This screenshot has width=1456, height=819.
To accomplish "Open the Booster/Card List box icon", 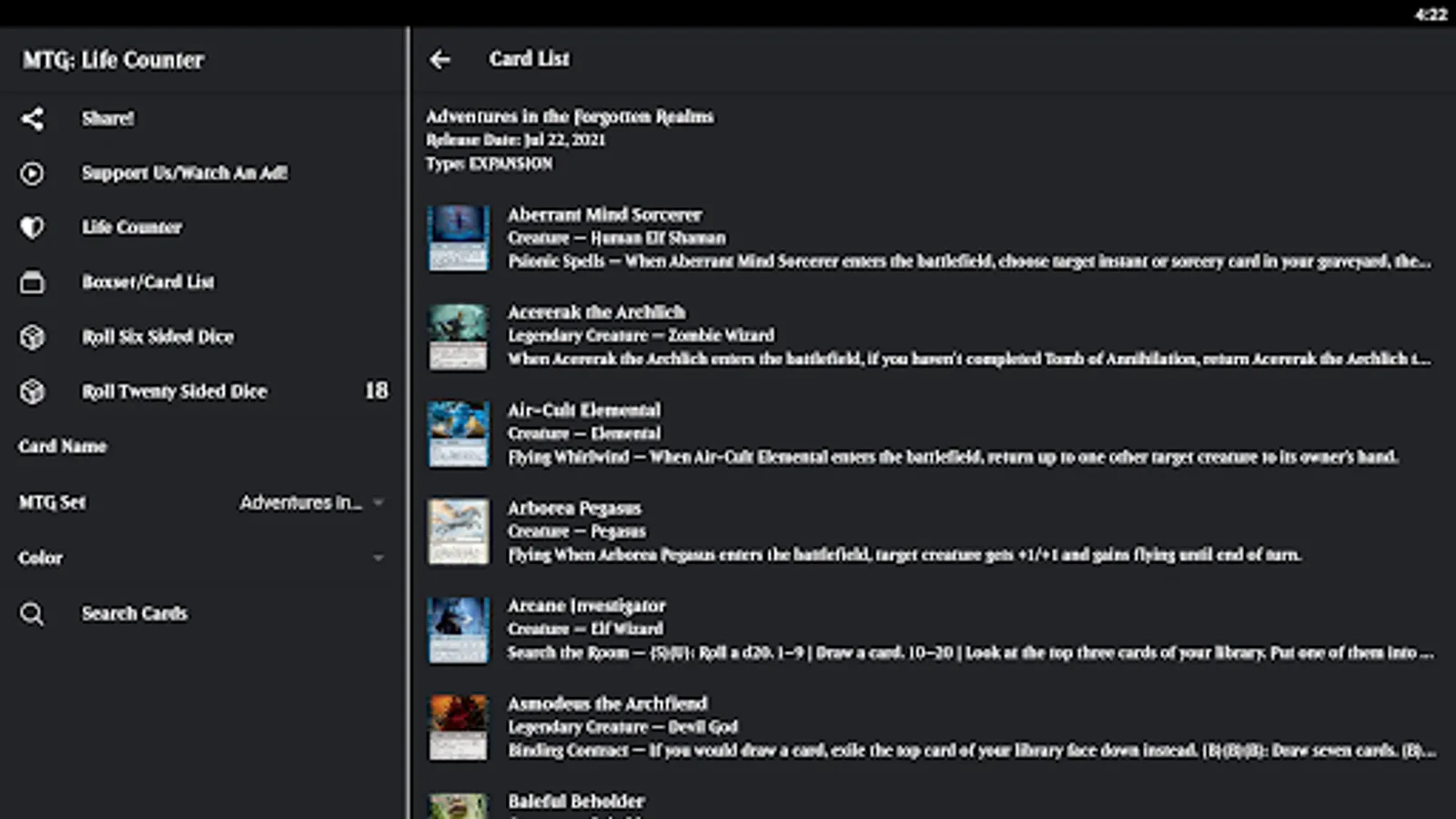I will coord(32,282).
